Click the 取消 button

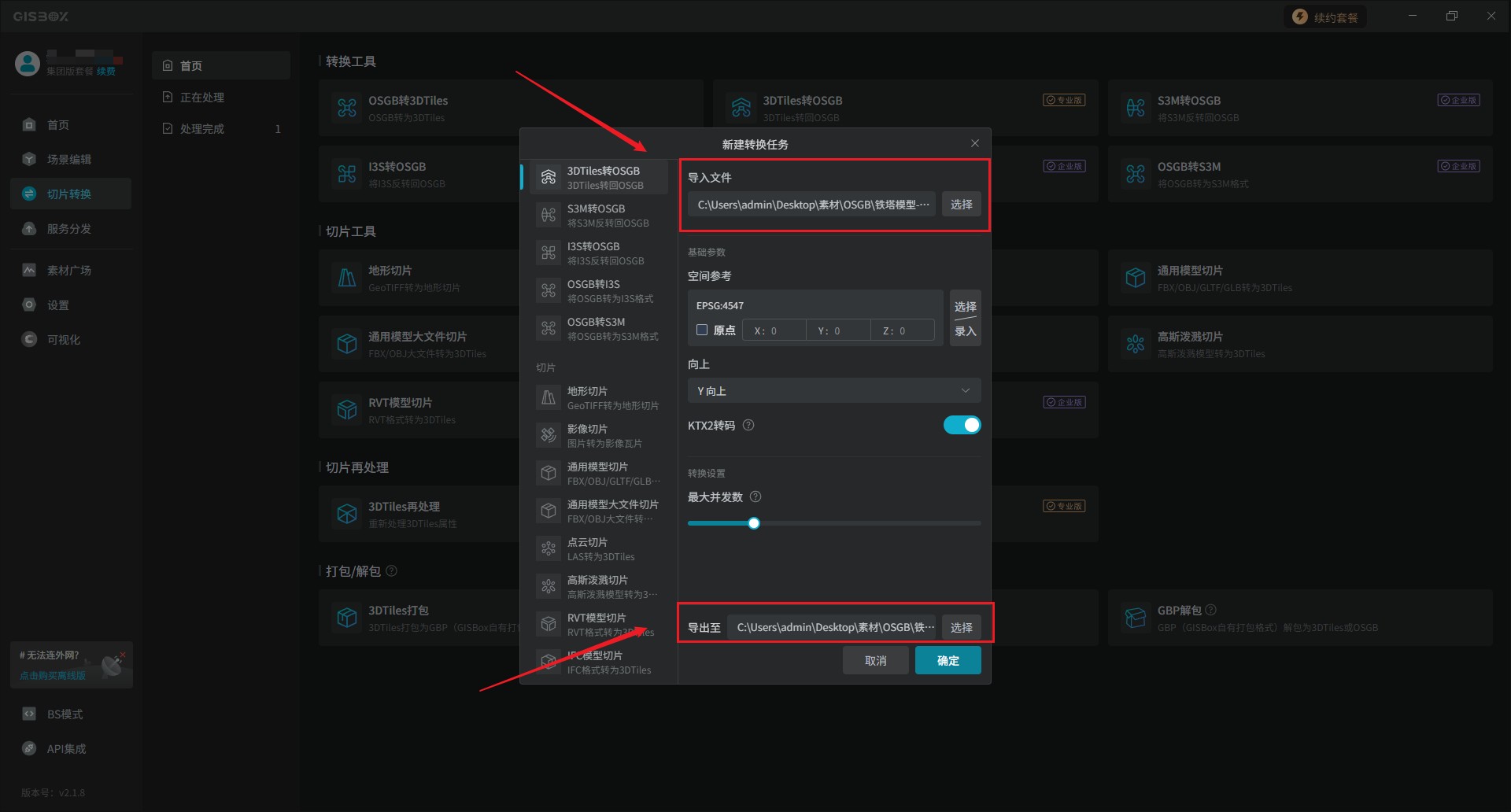875,660
